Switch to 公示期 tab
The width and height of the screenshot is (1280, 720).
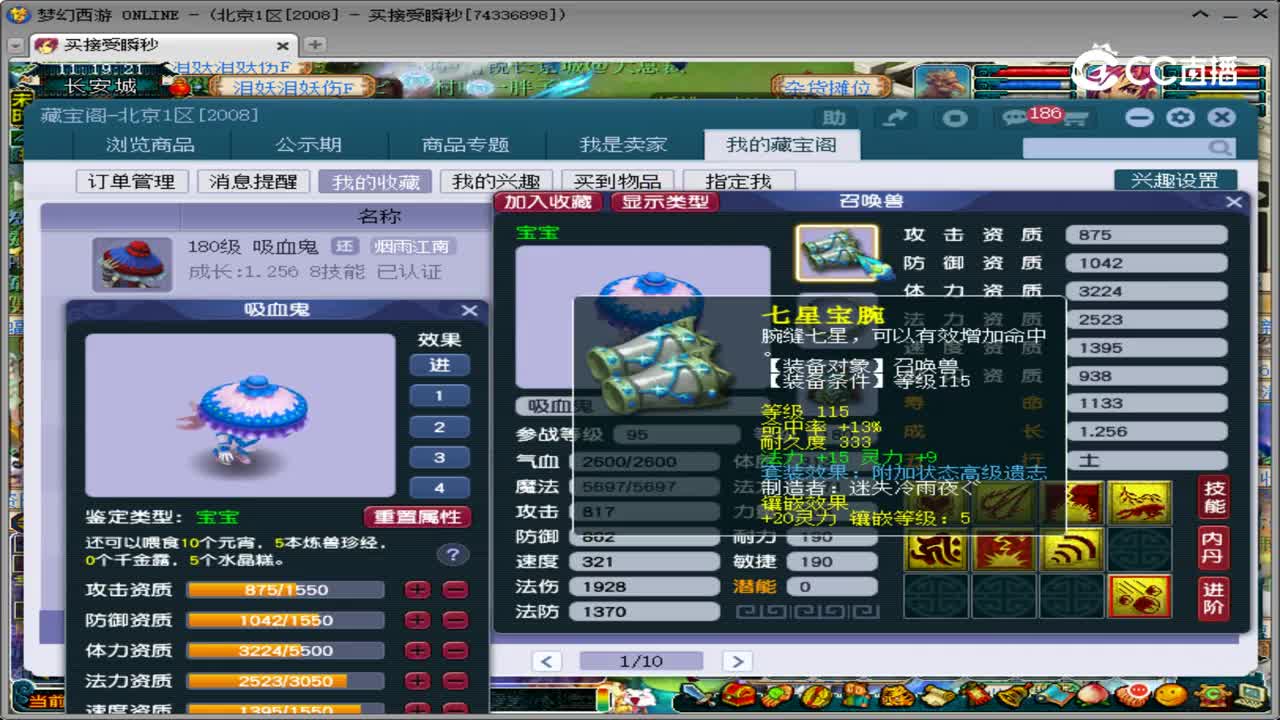tap(308, 145)
